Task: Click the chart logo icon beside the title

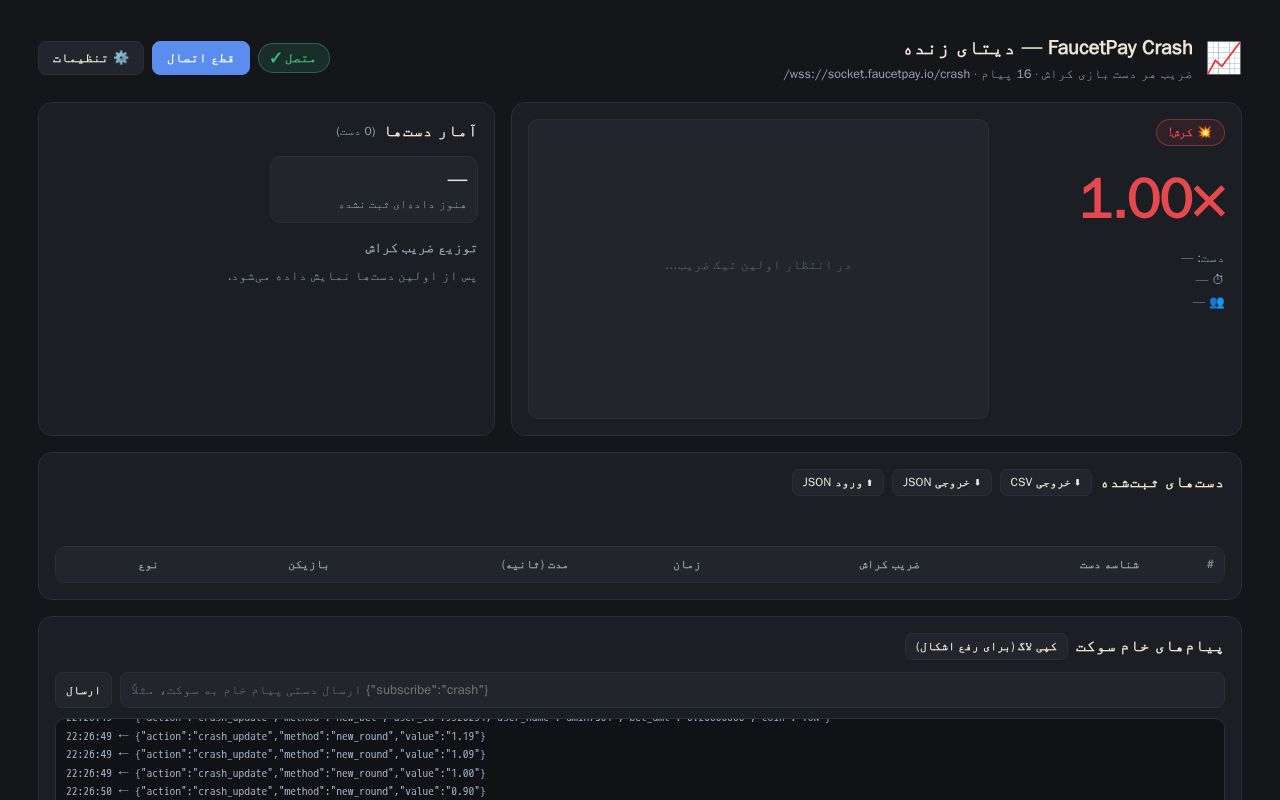Action: point(1223,58)
